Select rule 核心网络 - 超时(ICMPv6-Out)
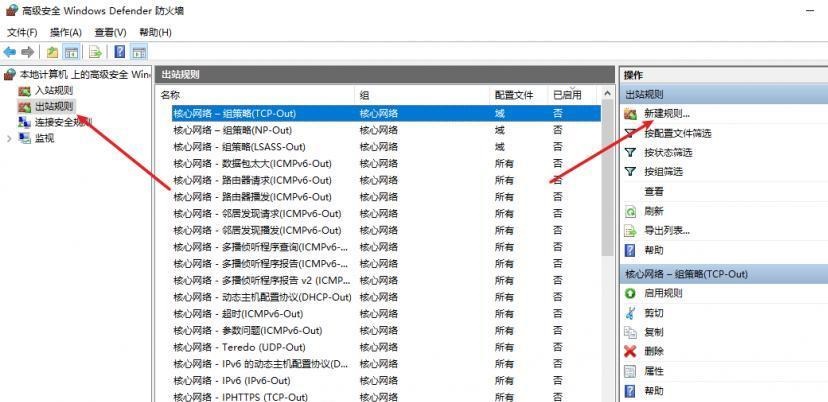The width and height of the screenshot is (828, 402). coord(387,314)
